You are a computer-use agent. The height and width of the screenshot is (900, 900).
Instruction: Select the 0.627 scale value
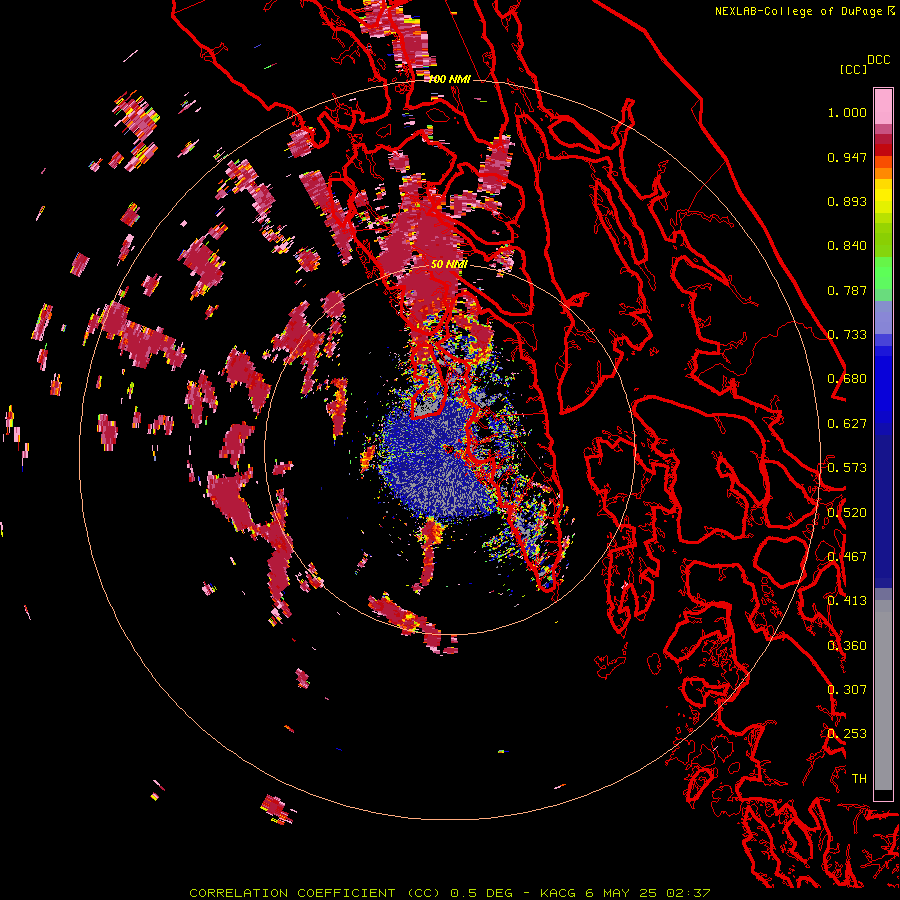[847, 424]
